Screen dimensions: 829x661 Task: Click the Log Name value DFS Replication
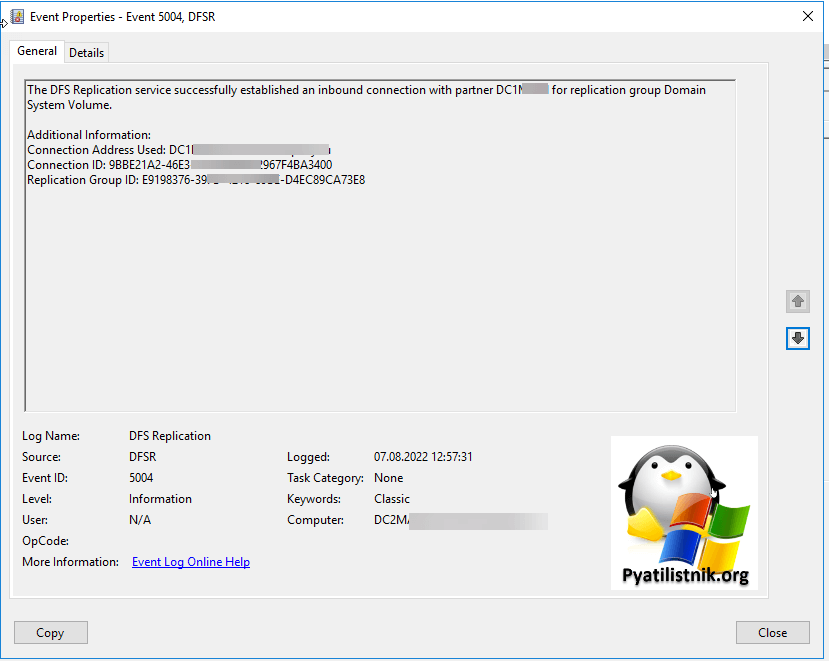click(170, 436)
